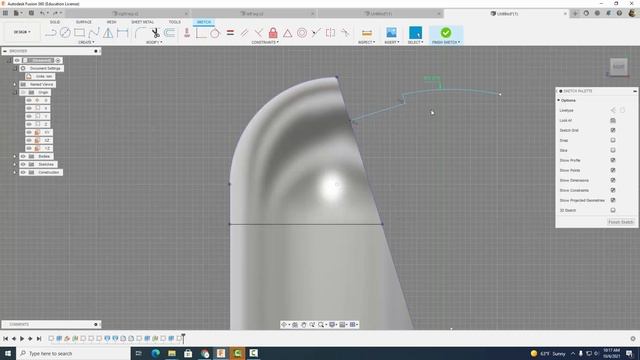Expand Named Views in browser

pyautogui.click(x=15, y=84)
